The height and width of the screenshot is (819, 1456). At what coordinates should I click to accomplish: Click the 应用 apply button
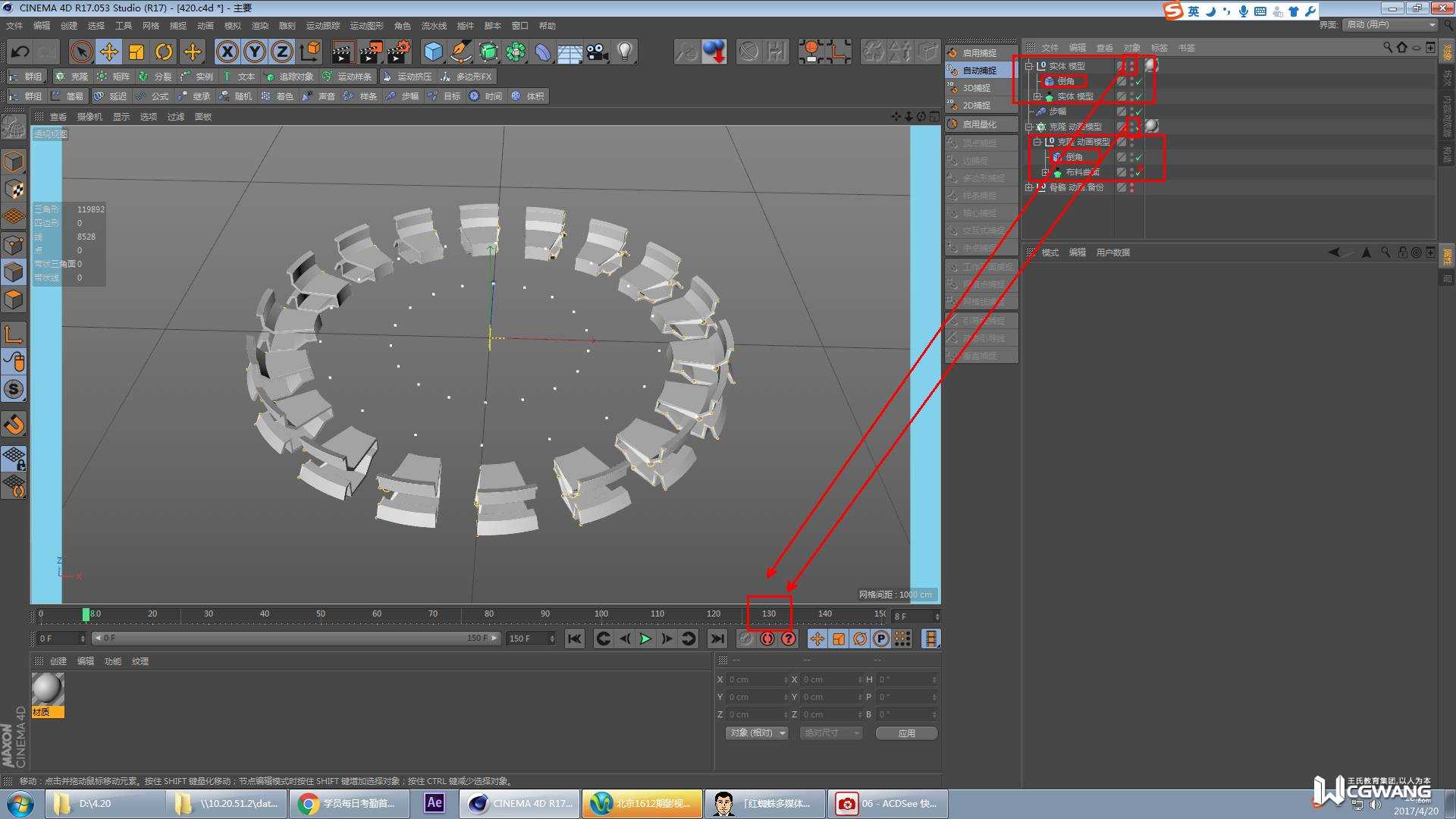[906, 733]
